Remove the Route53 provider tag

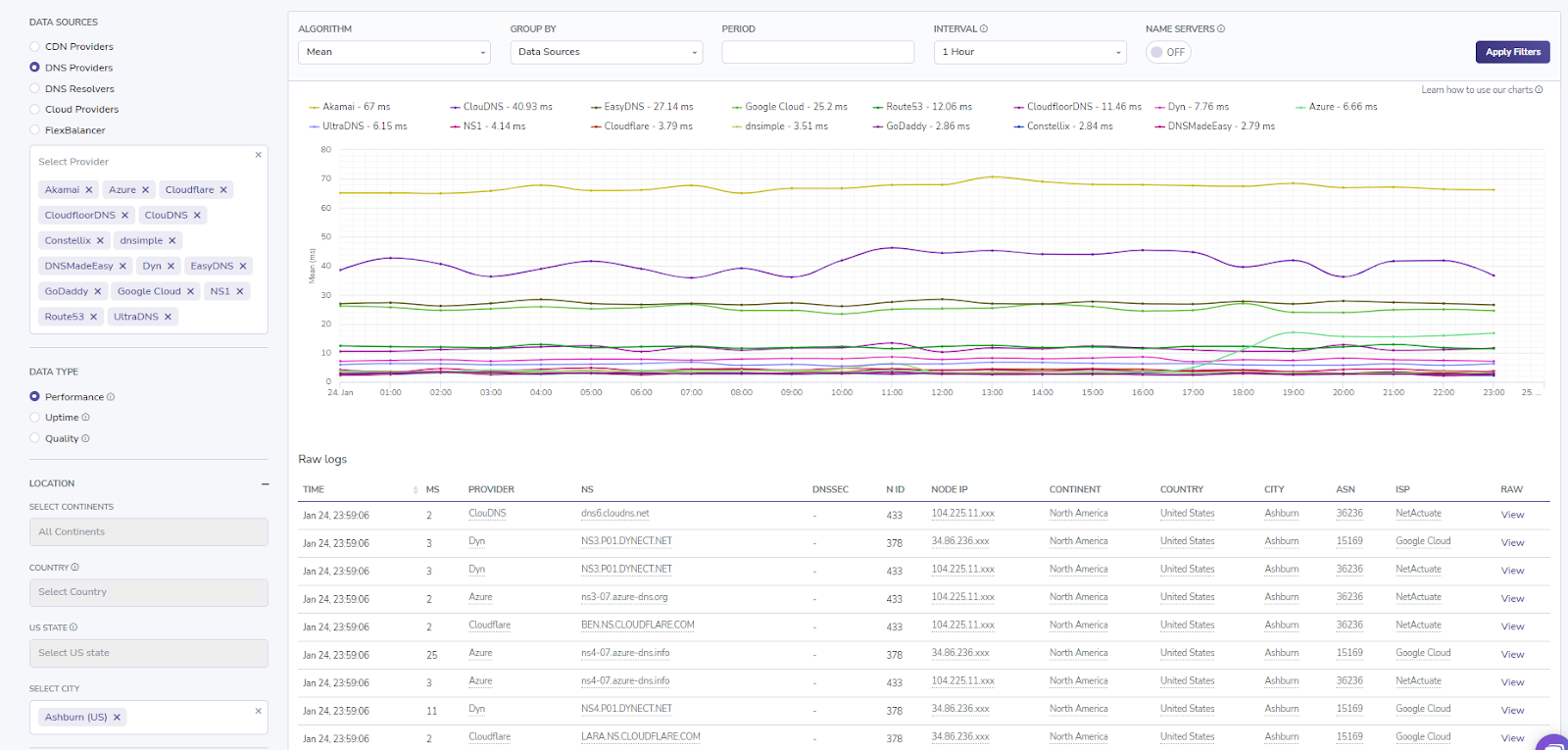pos(93,318)
